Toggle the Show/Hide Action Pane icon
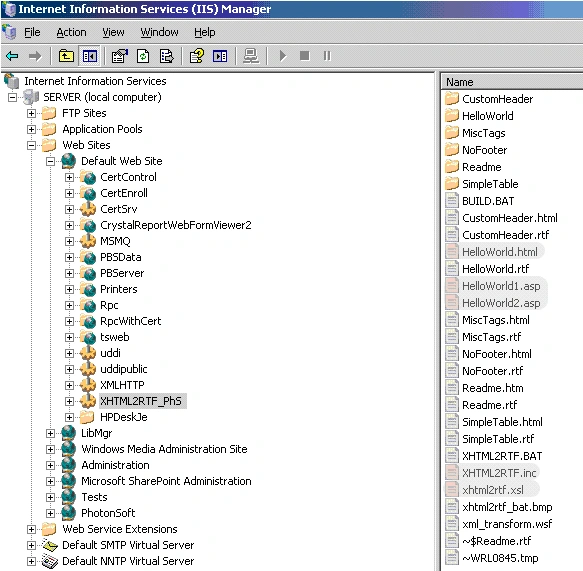 (x=220, y=56)
